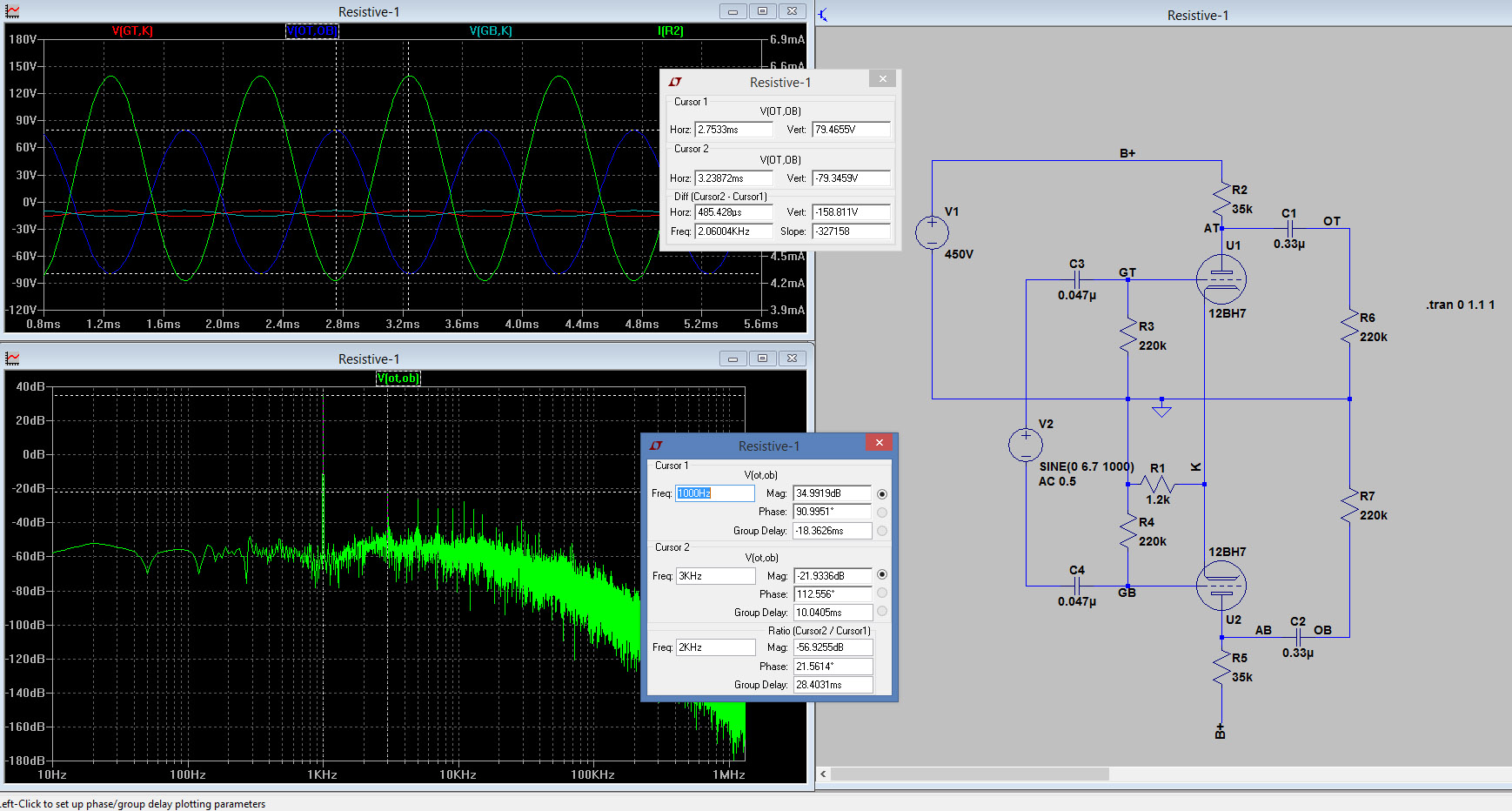Viewport: 1512px width, 811px height.
Task: Click the Cursor 1 Freq field showing 1000Hz
Action: 715,493
